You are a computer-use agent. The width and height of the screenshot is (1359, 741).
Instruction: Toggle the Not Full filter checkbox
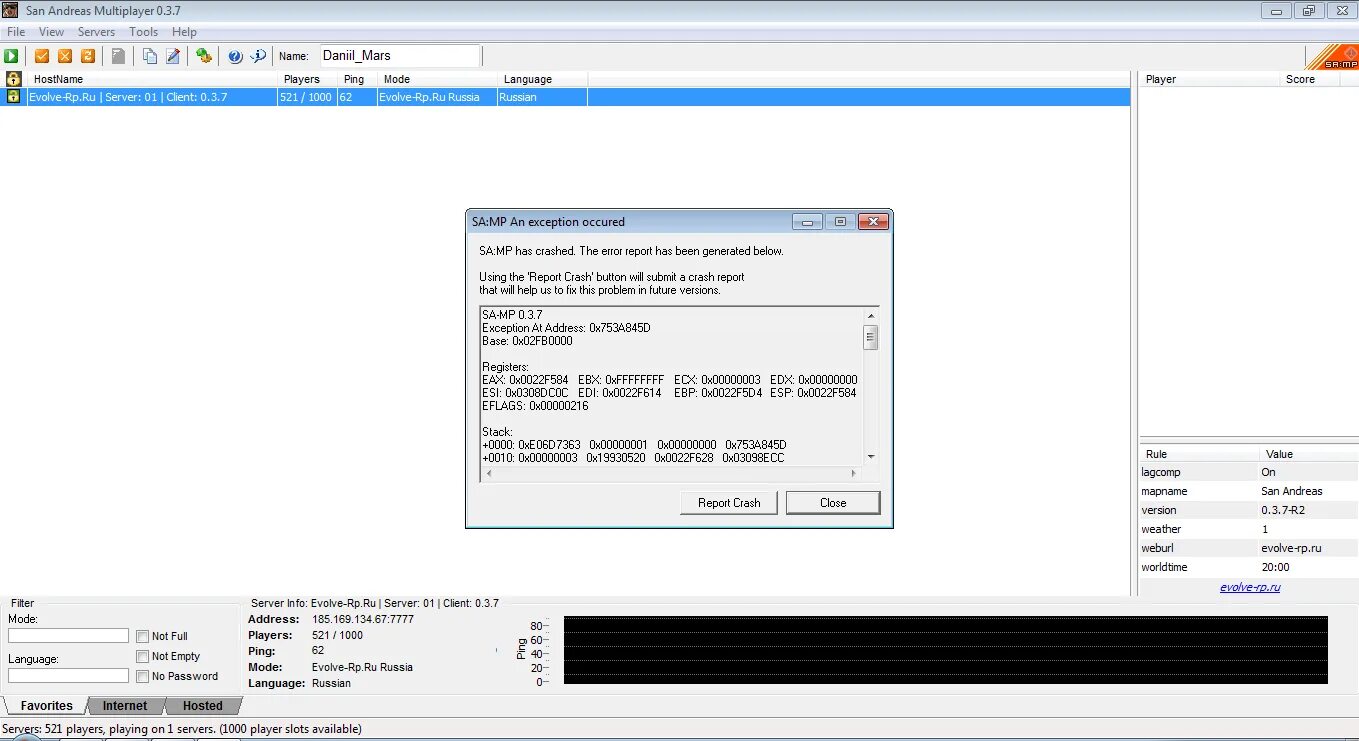pyautogui.click(x=143, y=636)
